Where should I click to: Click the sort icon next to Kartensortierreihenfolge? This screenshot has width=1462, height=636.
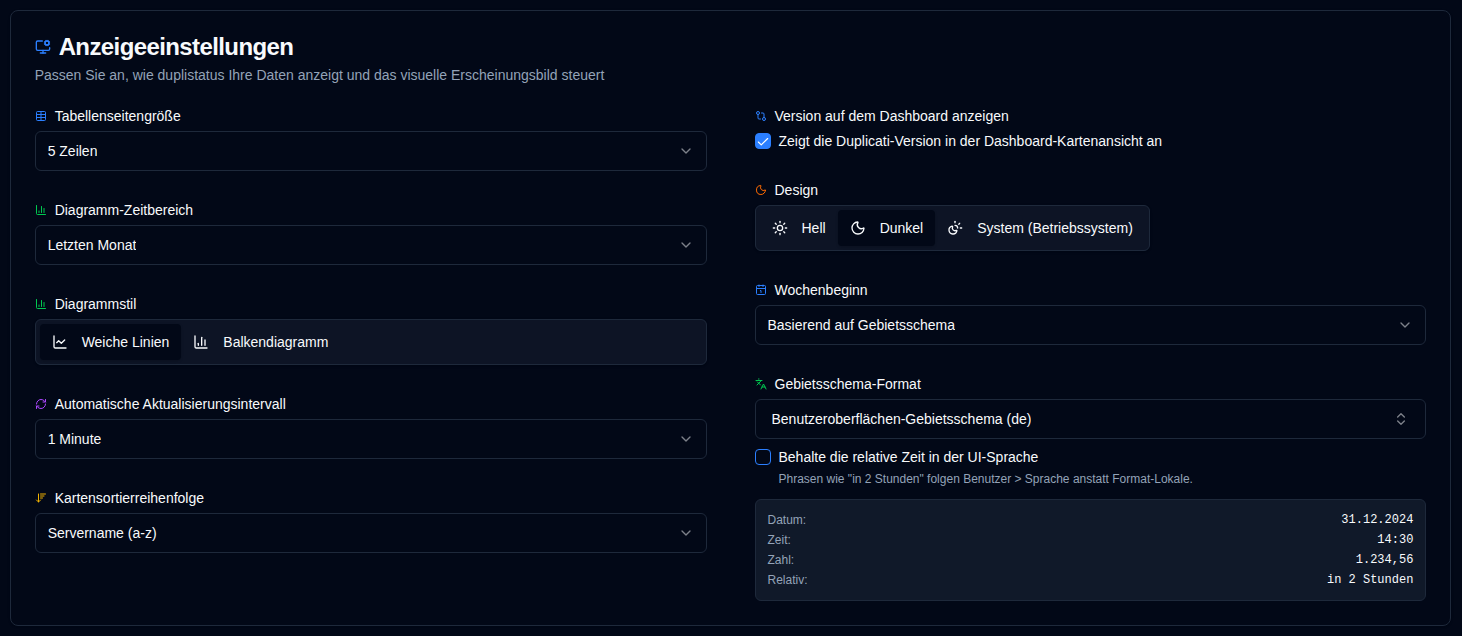pyautogui.click(x=41, y=498)
